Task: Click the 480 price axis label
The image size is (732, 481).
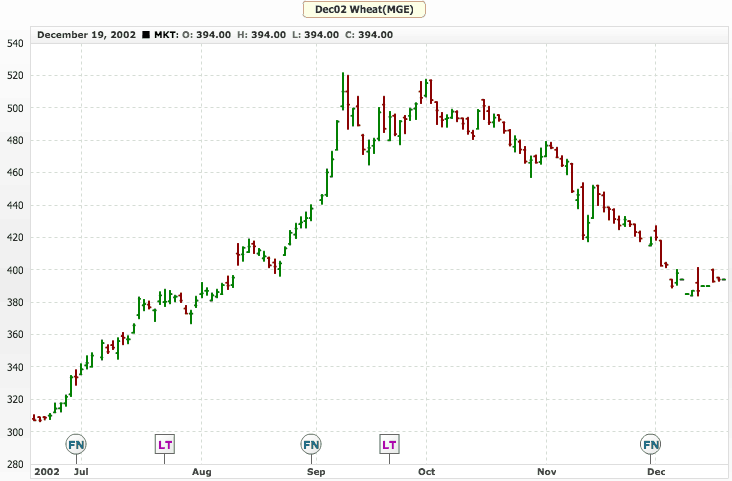Action: 15,141
